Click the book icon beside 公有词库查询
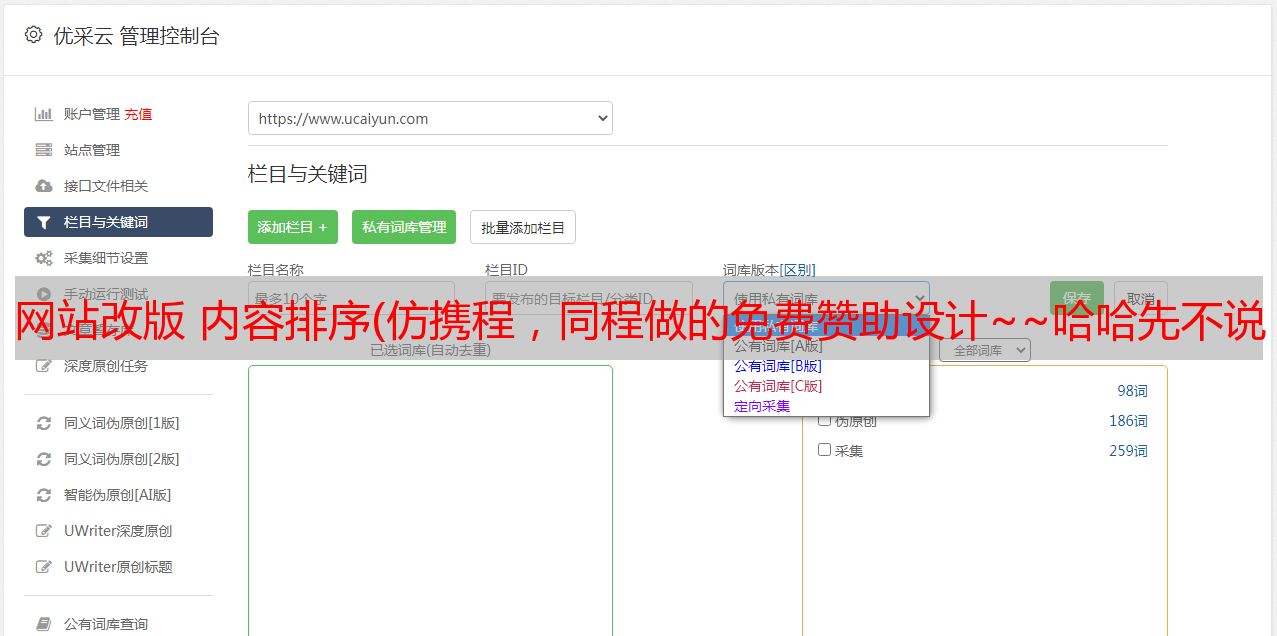This screenshot has width=1277, height=636. click(x=43, y=624)
